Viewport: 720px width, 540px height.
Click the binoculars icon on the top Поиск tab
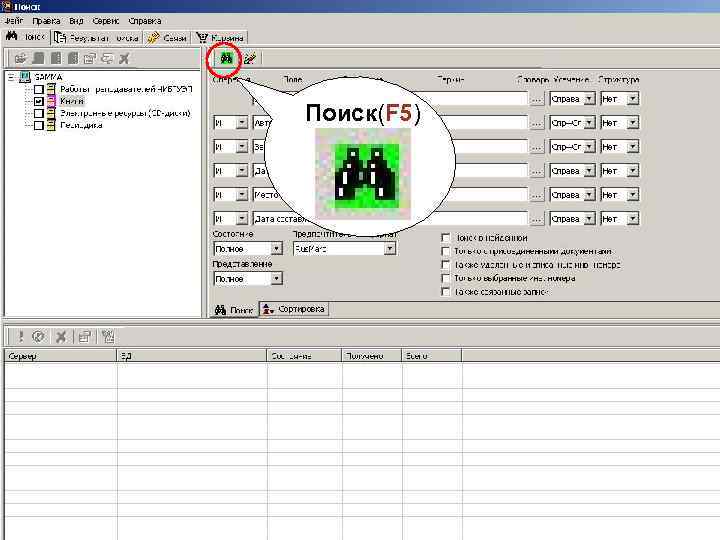[x=12, y=36]
